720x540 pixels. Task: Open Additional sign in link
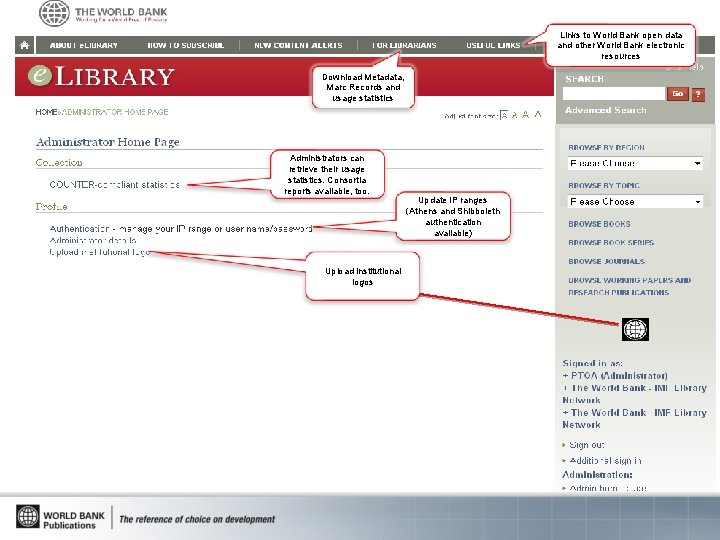605,461
